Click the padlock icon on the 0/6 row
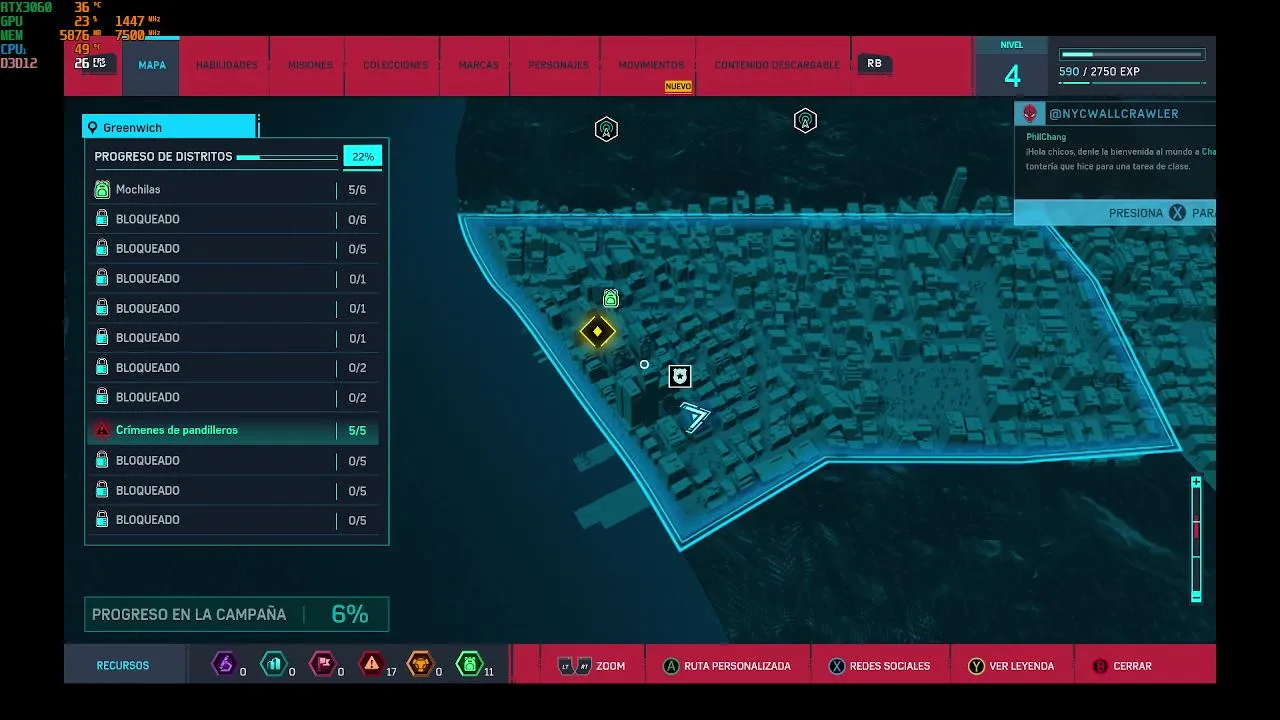This screenshot has width=1280, height=720. tap(102, 219)
